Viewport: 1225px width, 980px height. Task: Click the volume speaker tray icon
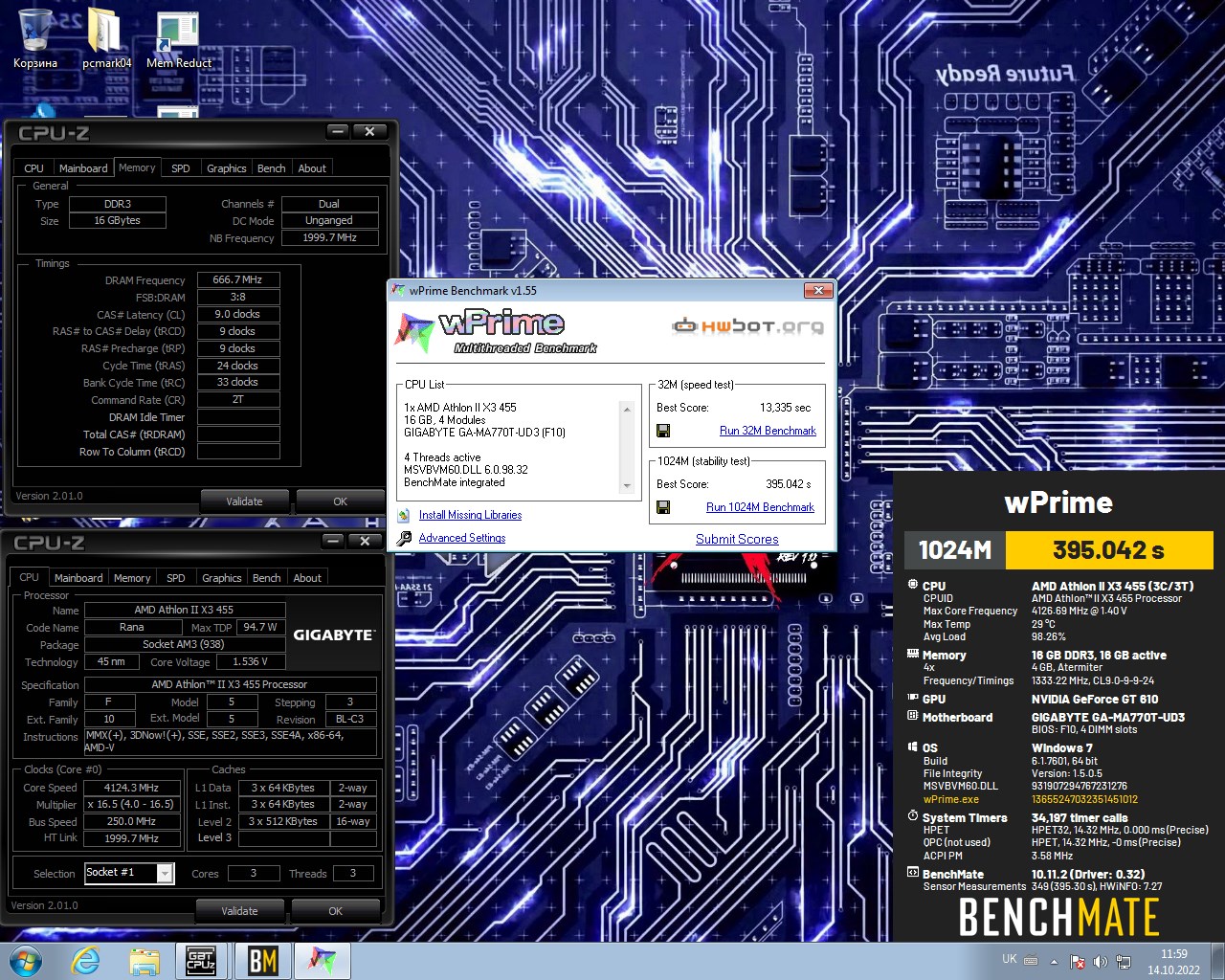point(1100,962)
